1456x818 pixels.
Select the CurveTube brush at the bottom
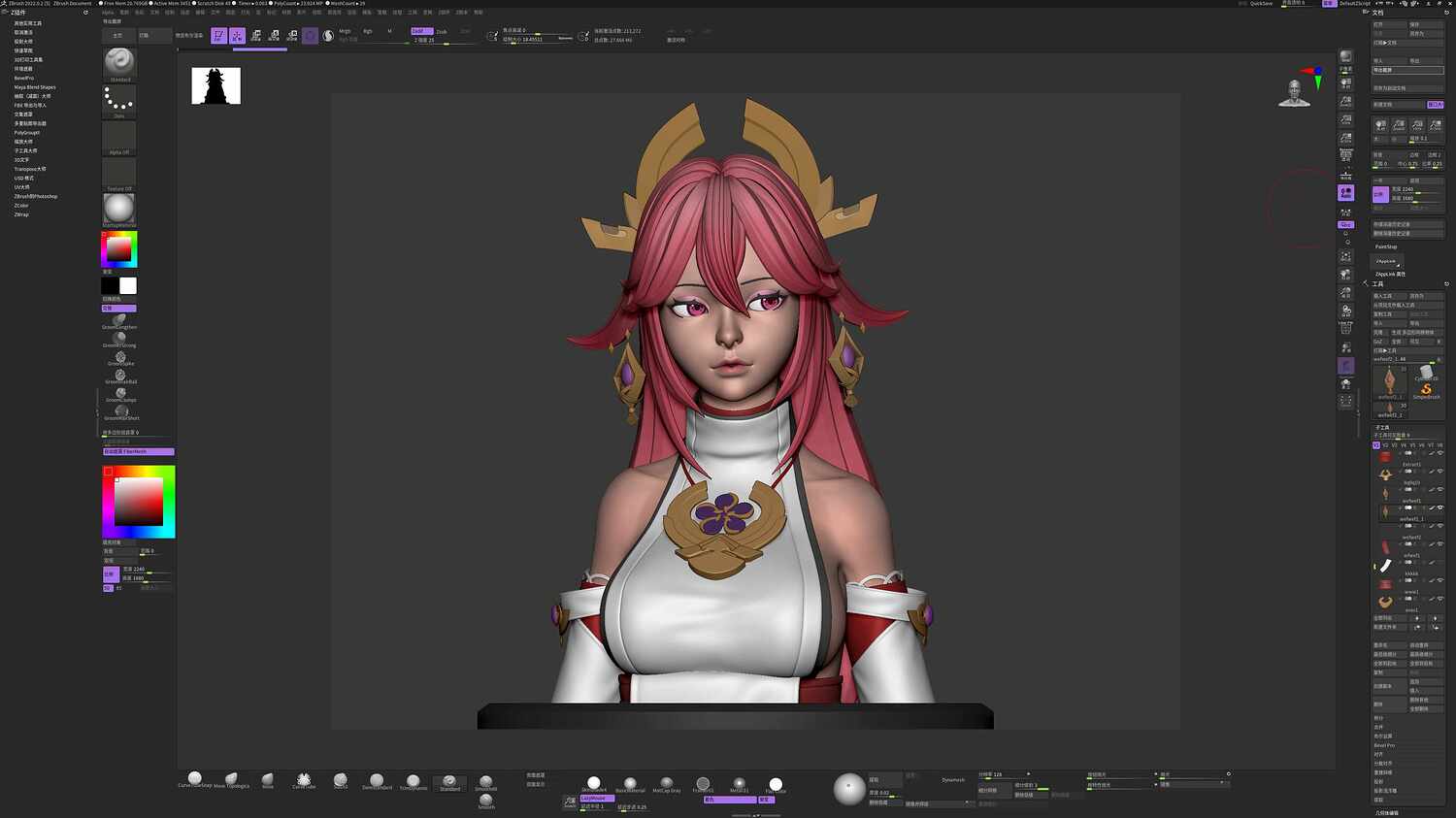coord(304,780)
